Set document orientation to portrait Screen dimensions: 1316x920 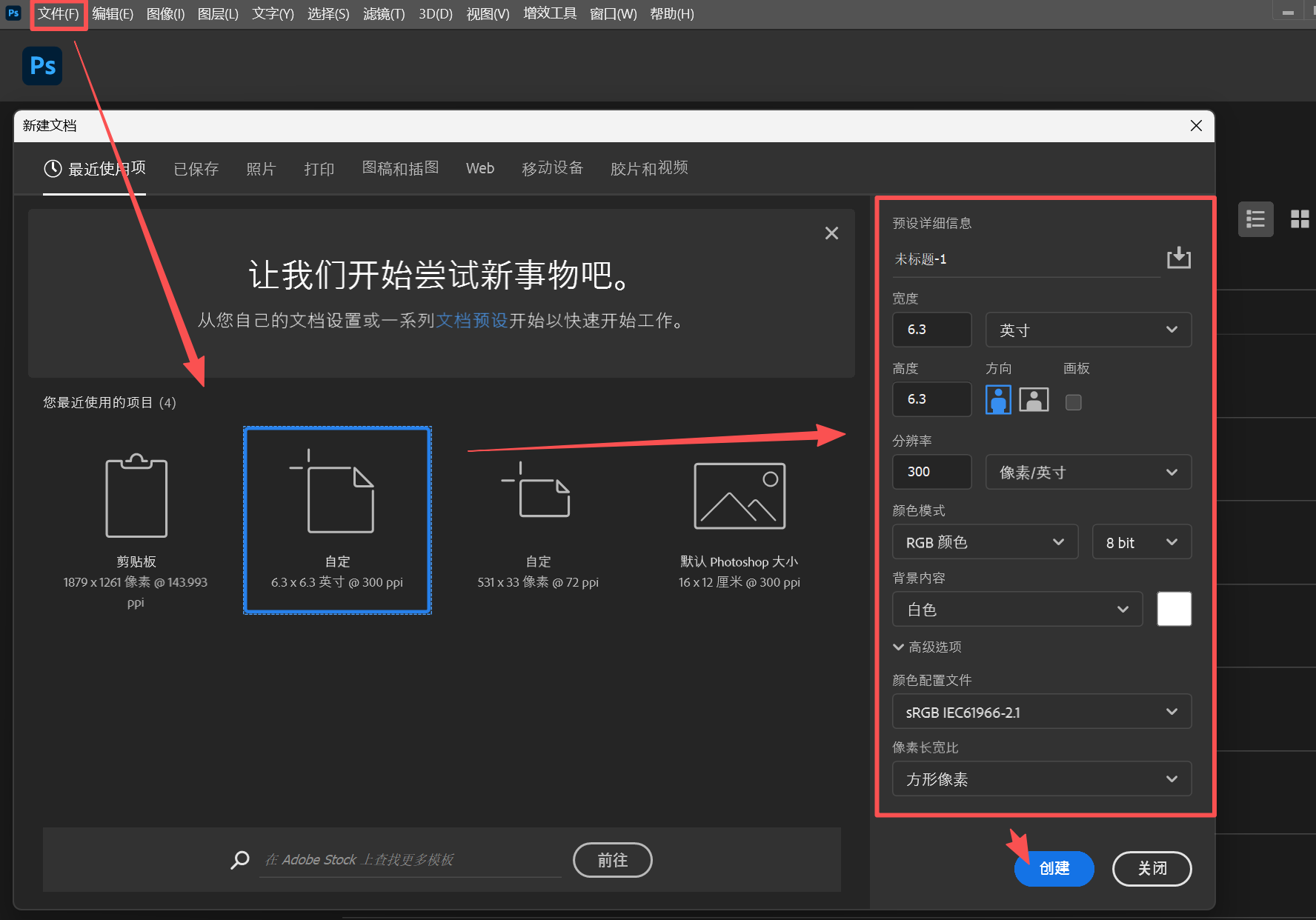point(998,399)
